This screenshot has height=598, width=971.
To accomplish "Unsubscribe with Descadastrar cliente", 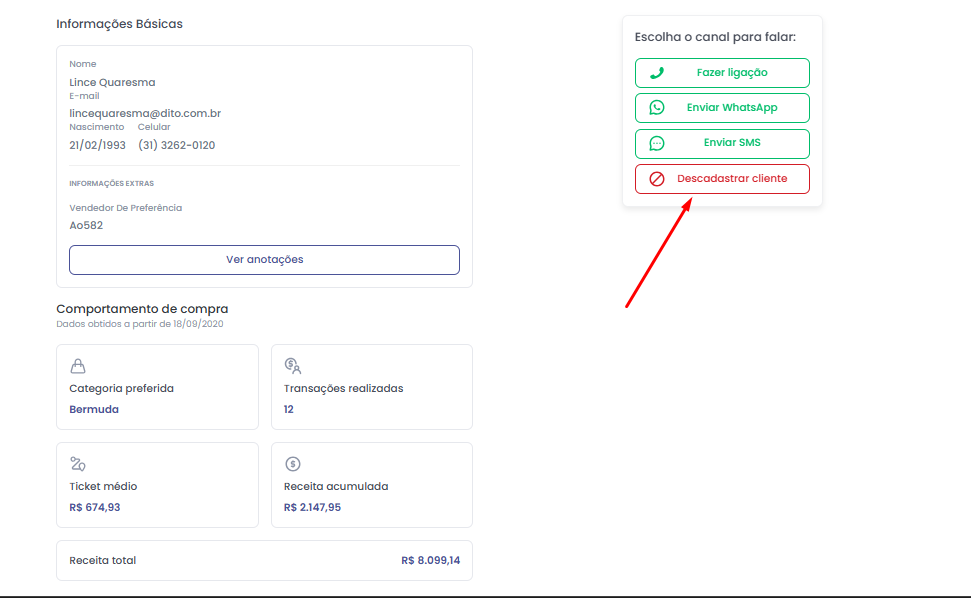I will tap(722, 179).
